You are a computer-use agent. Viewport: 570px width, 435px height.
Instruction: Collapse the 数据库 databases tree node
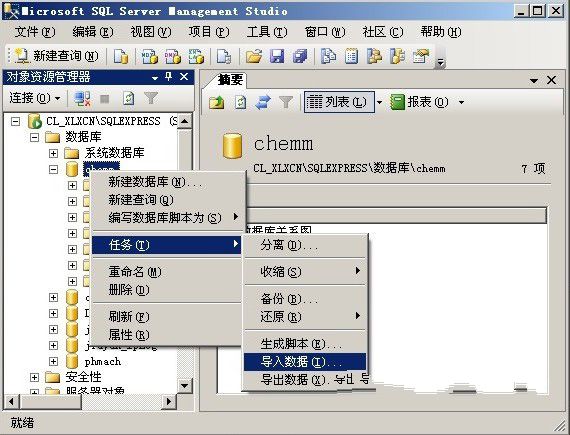tap(35, 137)
